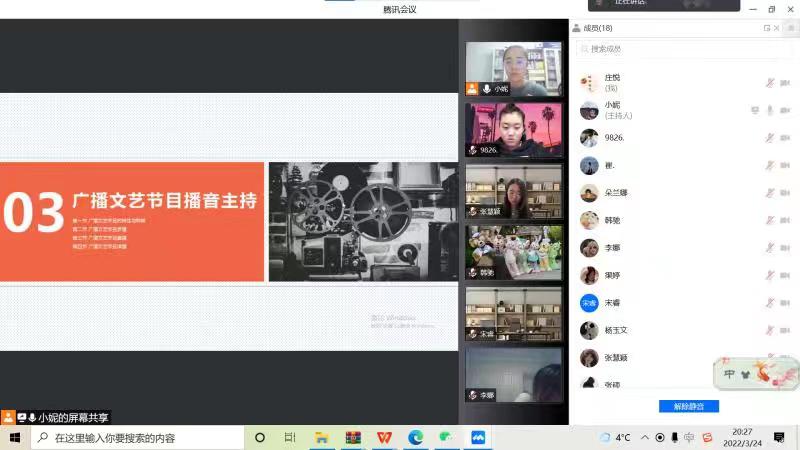800x450 pixels.
Task: Toggle microphone for member 庄悦
Action: coord(770,83)
